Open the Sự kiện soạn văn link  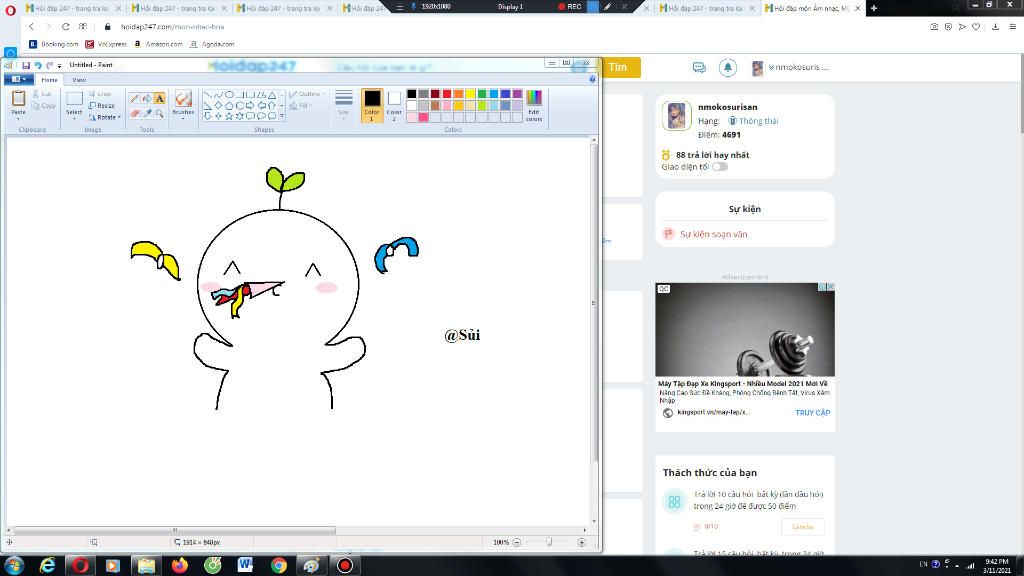713,234
